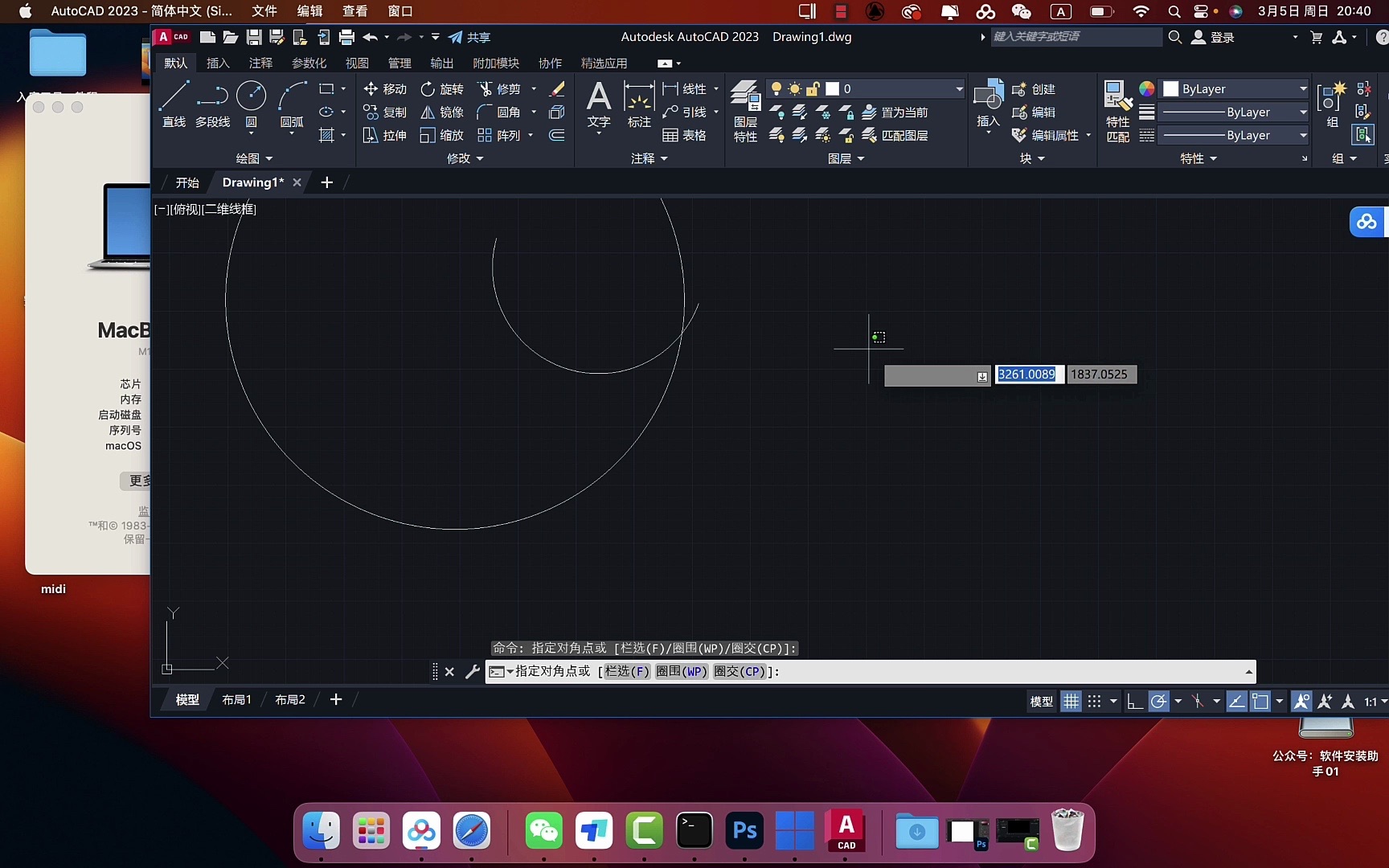Toggle the grid display in status bar
1389x868 pixels.
[x=1070, y=701]
